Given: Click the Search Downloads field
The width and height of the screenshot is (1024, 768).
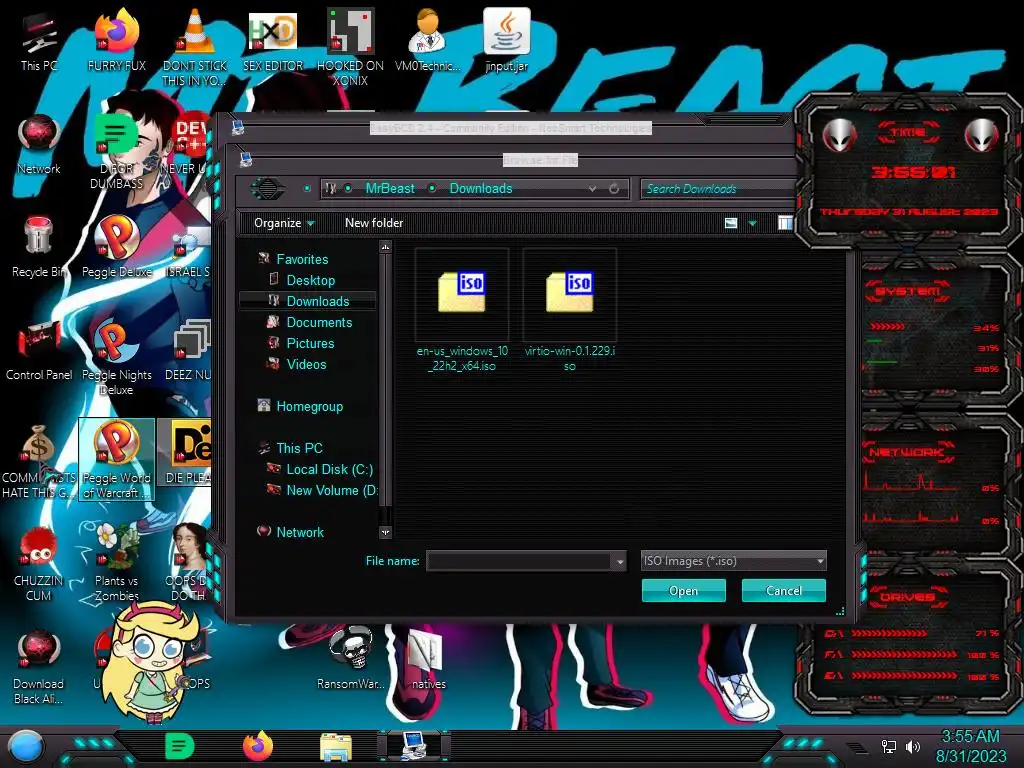Looking at the screenshot, I should 718,189.
